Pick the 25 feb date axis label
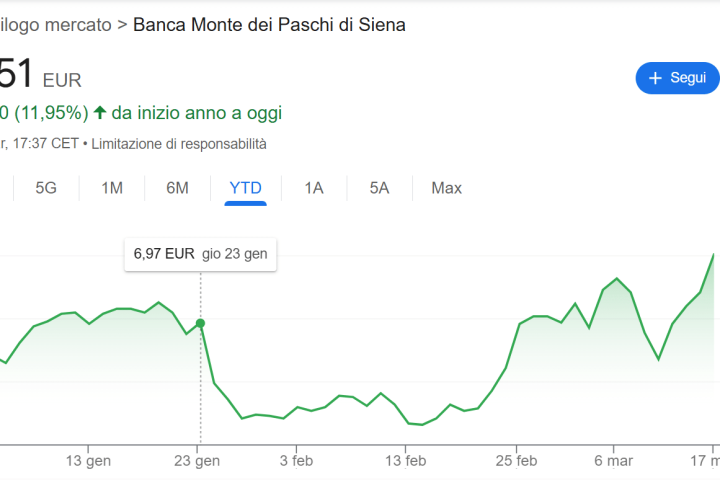The height and width of the screenshot is (480, 720). pos(515,461)
